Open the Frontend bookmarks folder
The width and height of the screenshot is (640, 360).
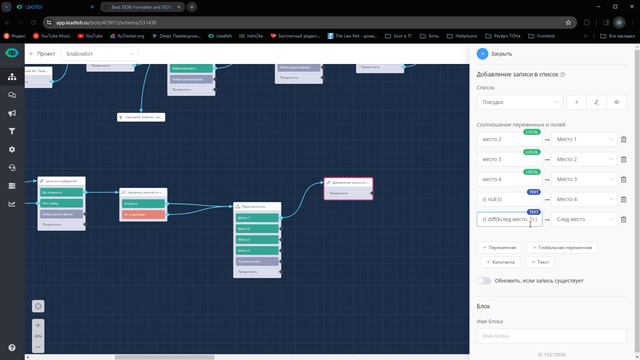point(542,36)
